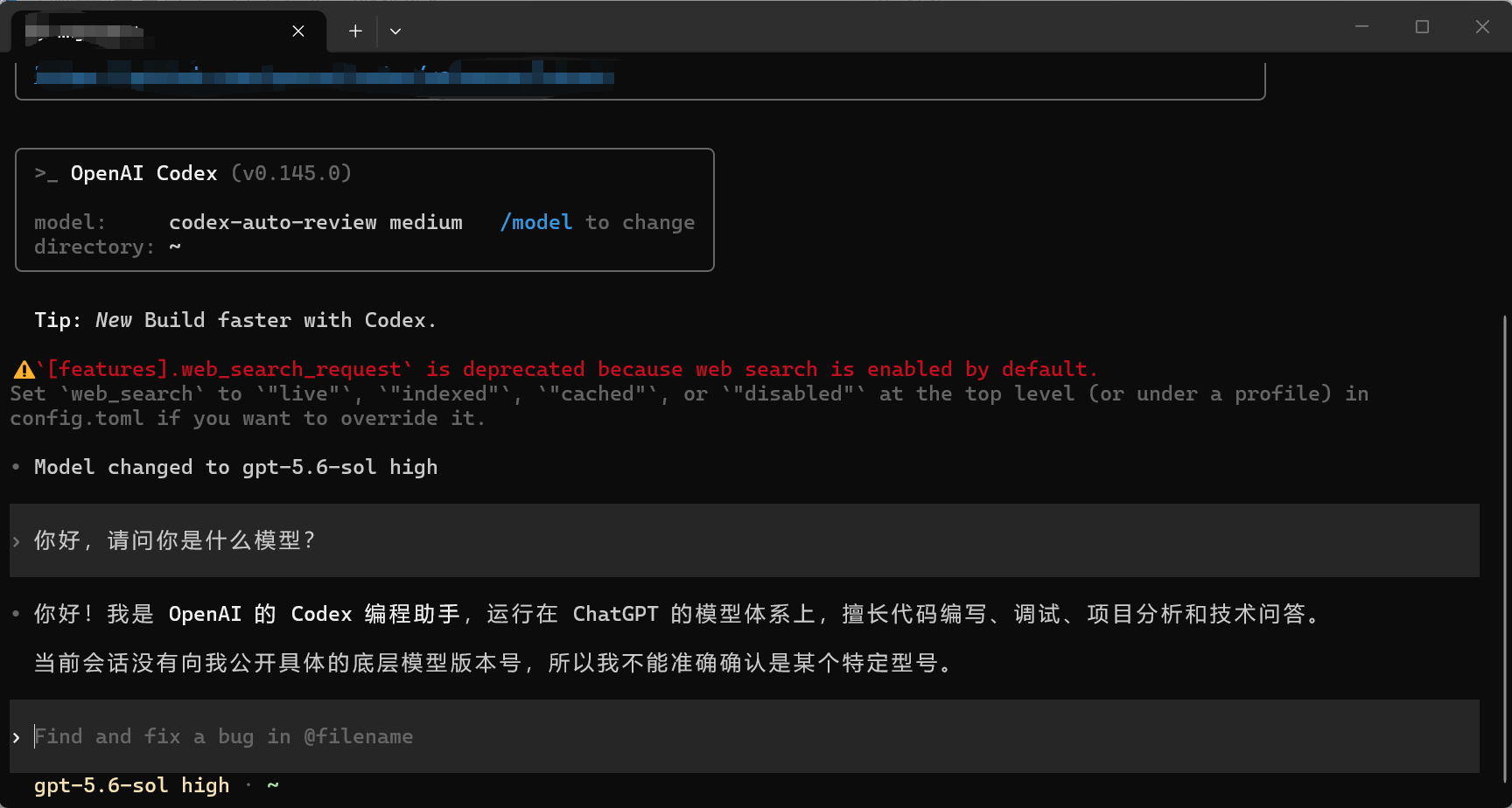This screenshot has height=808, width=1512.
Task: Select the active terminal tab
Action: (x=169, y=31)
